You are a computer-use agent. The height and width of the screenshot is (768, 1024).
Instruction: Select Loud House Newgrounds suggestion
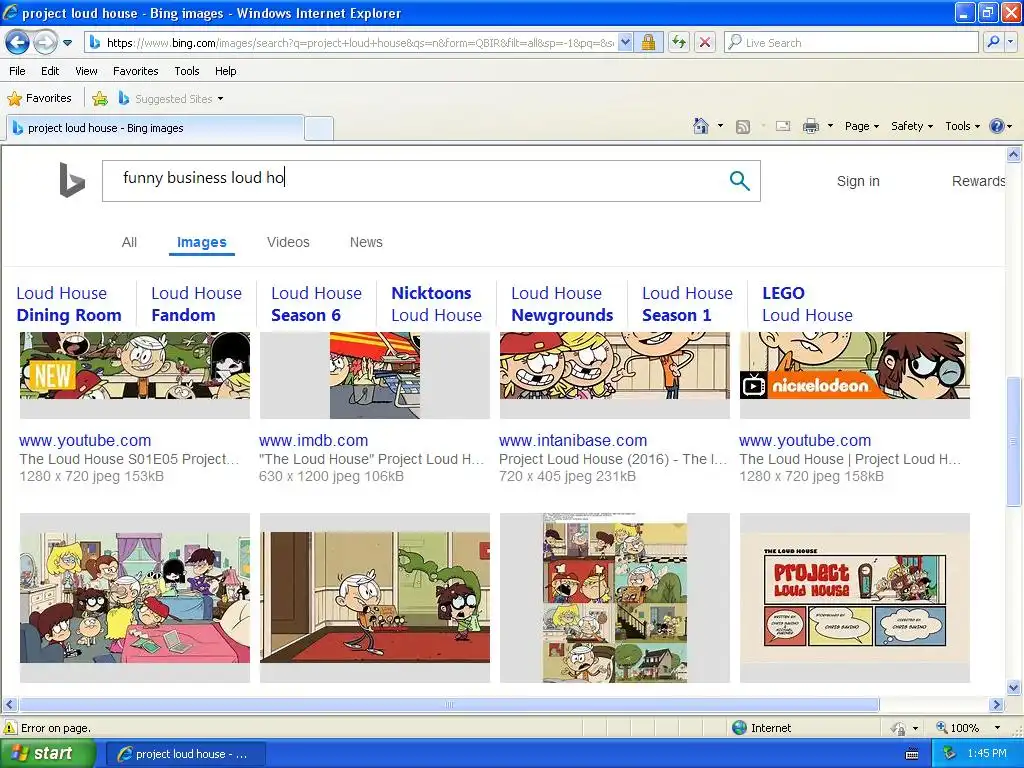pyautogui.click(x=562, y=304)
